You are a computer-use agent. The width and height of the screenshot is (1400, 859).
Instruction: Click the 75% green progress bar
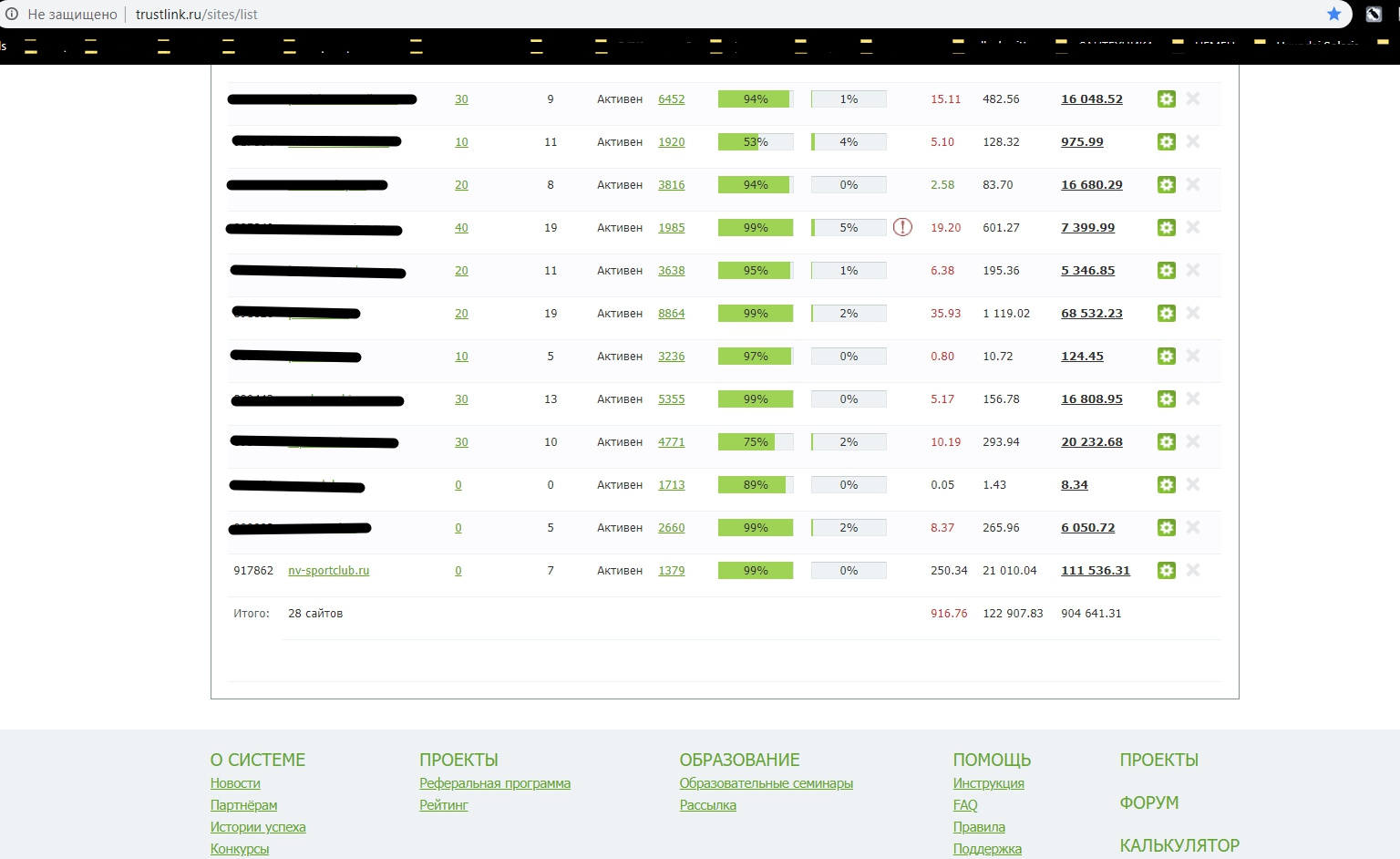pyautogui.click(x=756, y=441)
